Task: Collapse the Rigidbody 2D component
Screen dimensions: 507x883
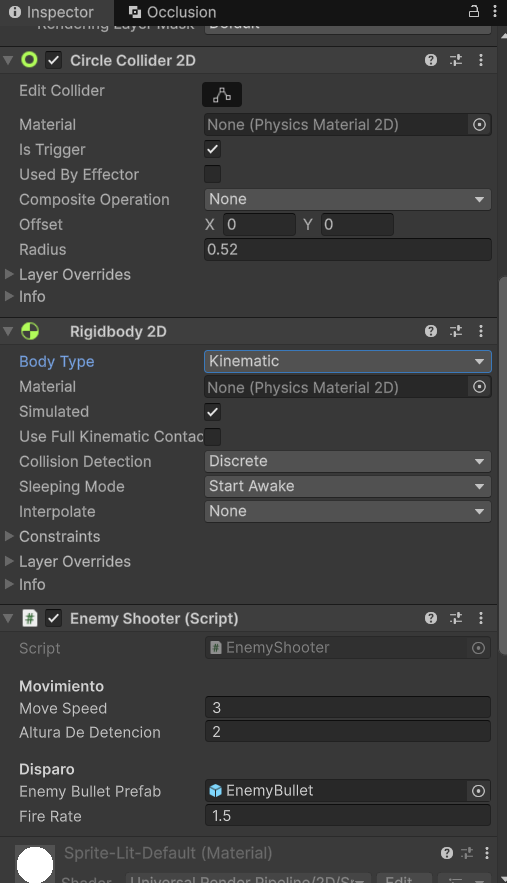Action: coord(8,331)
